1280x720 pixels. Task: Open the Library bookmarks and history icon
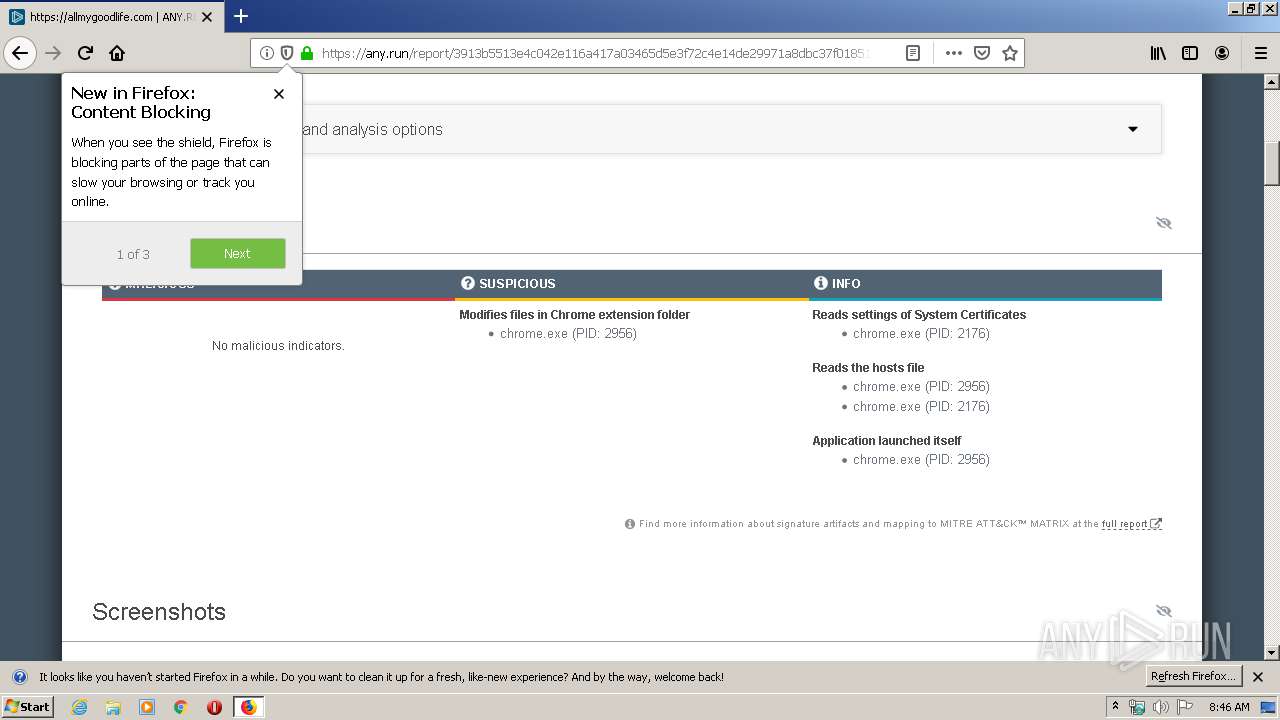(x=1158, y=53)
